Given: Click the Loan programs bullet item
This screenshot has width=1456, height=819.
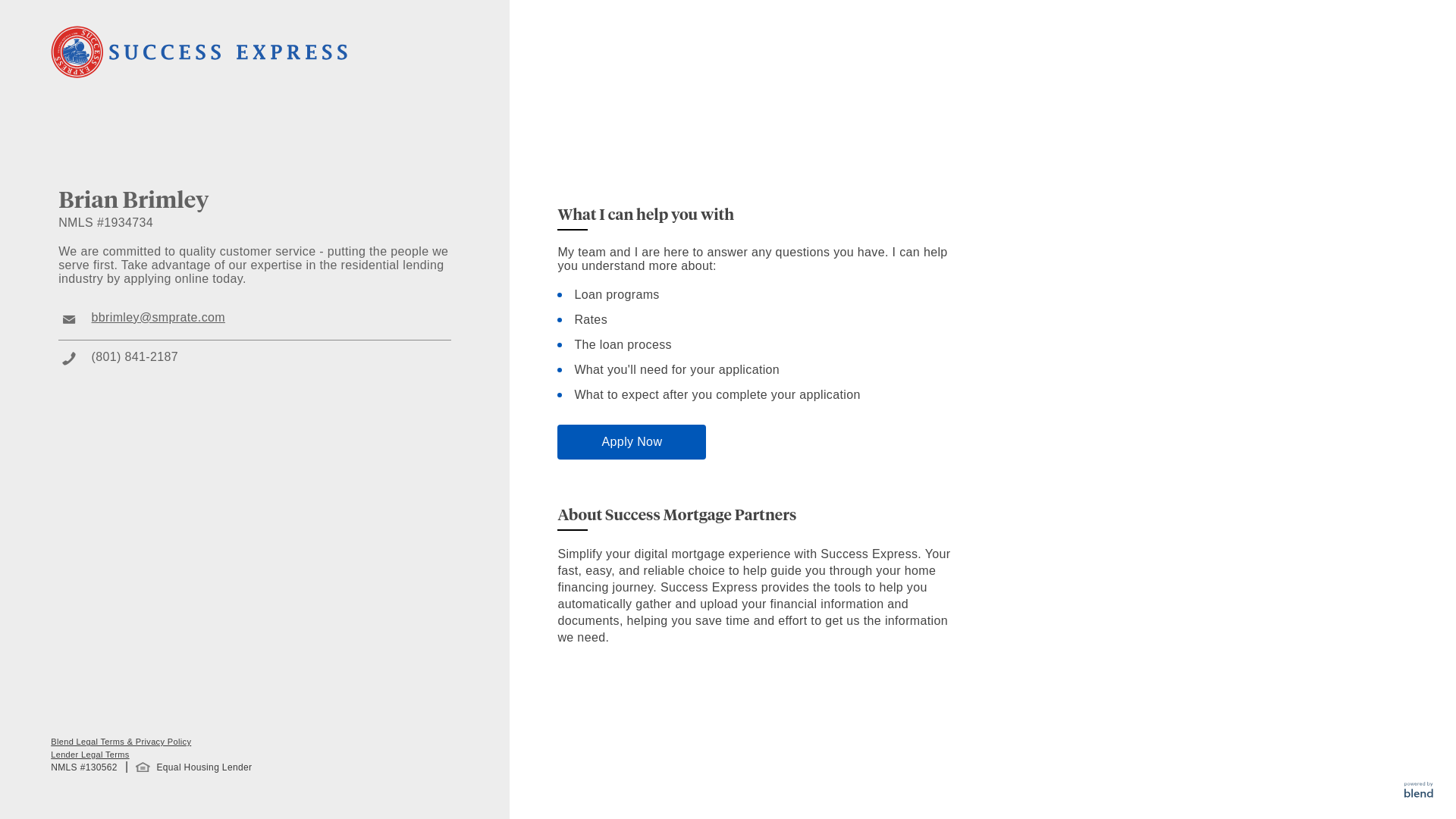Looking at the screenshot, I should coord(617,295).
